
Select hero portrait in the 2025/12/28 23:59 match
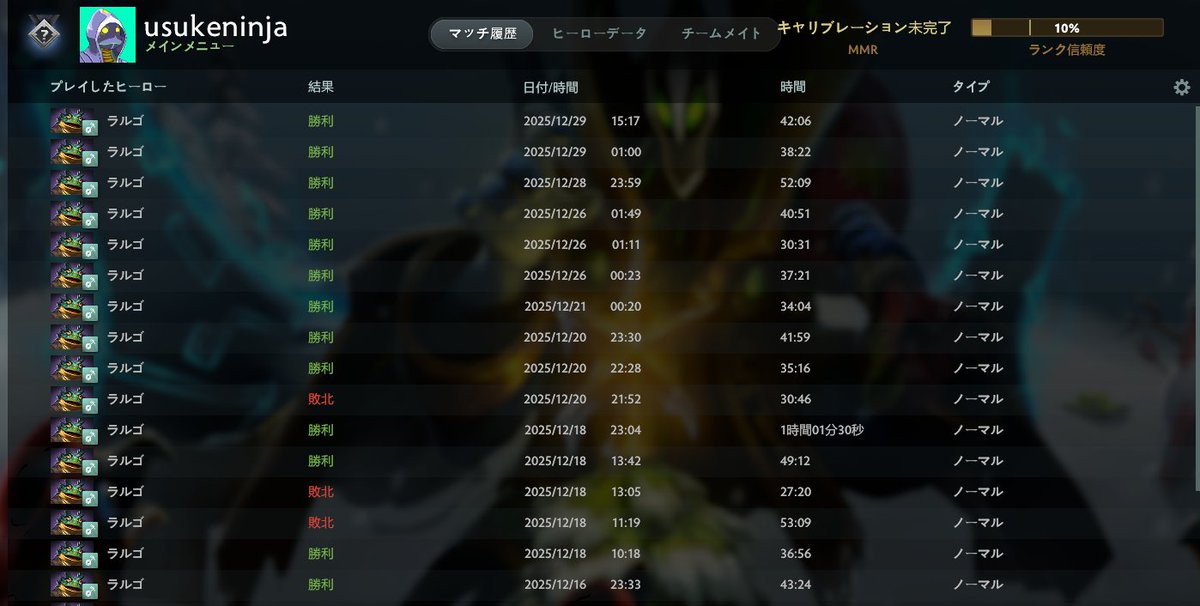click(74, 183)
